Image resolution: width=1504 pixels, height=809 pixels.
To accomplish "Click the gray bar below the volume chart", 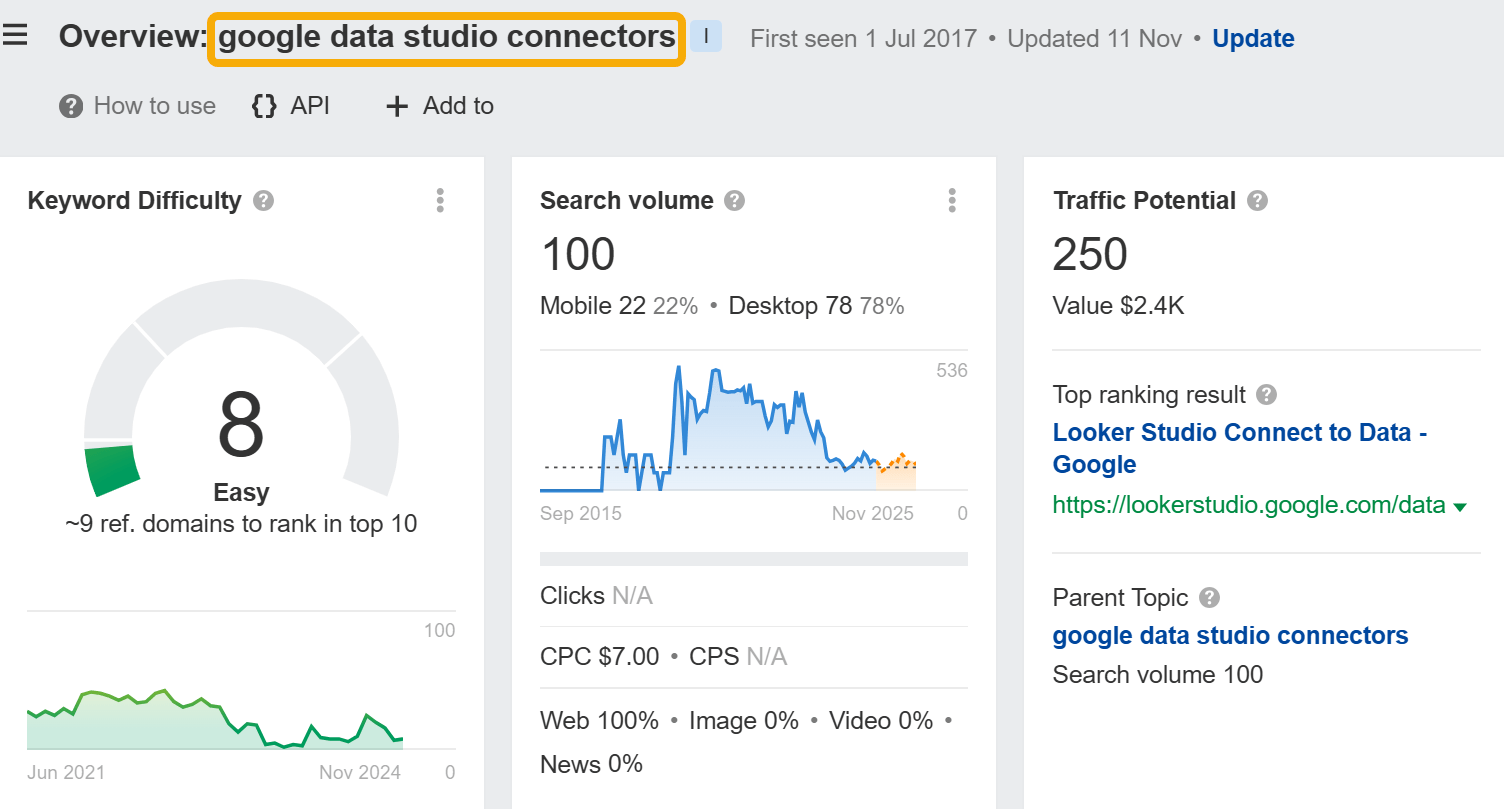I will point(754,558).
